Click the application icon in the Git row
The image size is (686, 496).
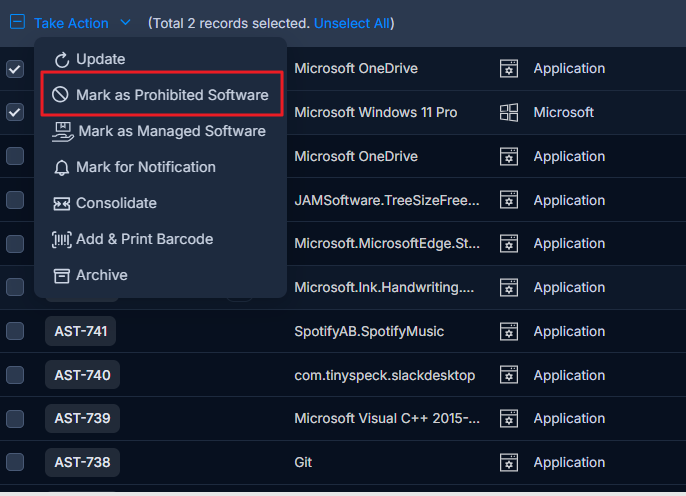tap(509, 462)
